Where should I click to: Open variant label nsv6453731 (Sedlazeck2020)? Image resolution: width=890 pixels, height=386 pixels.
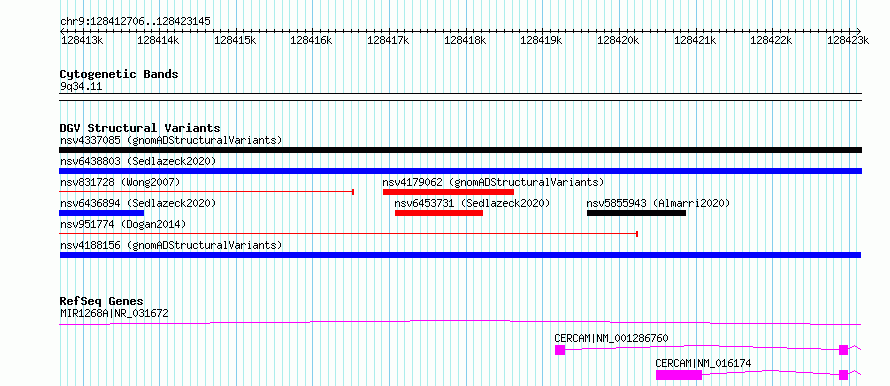pos(472,203)
